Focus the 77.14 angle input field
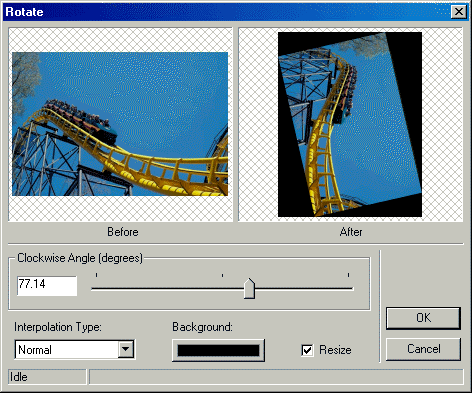The image size is (472, 393). (x=47, y=285)
